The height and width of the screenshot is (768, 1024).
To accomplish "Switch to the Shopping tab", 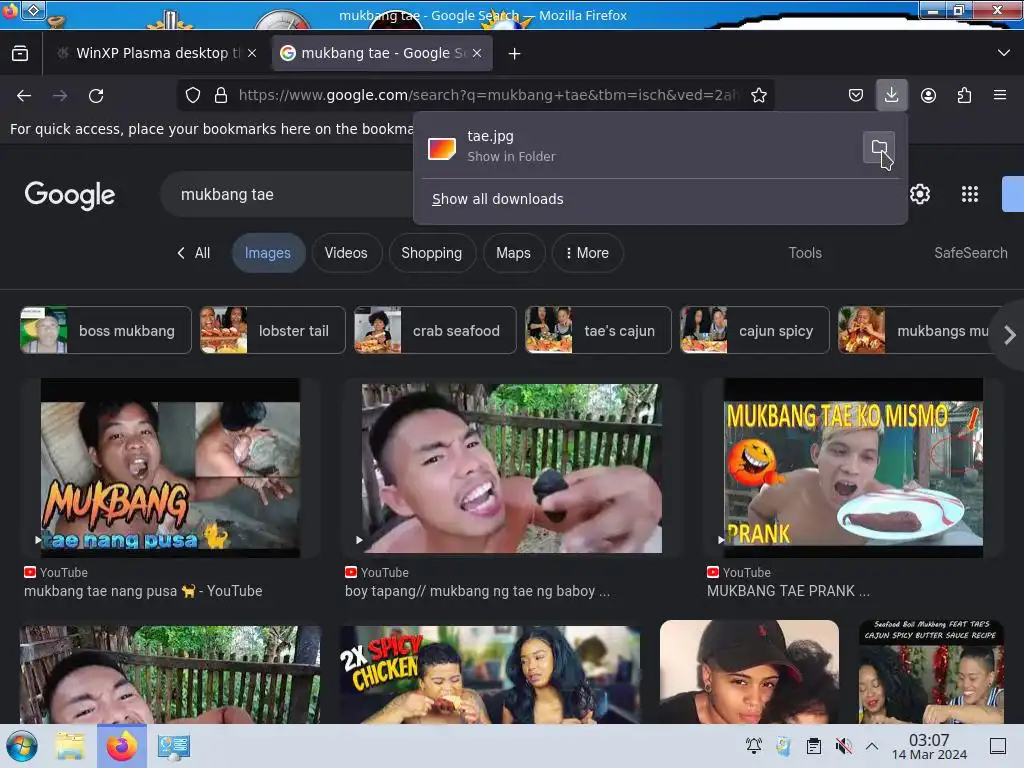I will 432,253.
